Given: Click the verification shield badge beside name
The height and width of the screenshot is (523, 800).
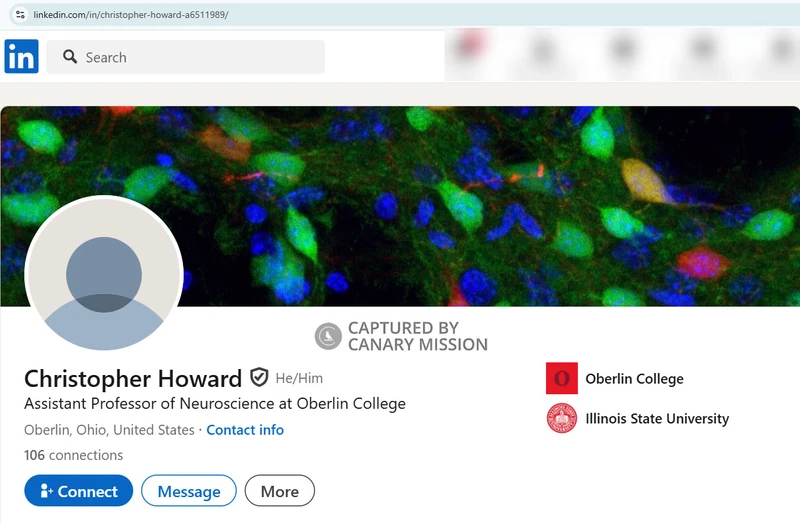Looking at the screenshot, I should 259,378.
